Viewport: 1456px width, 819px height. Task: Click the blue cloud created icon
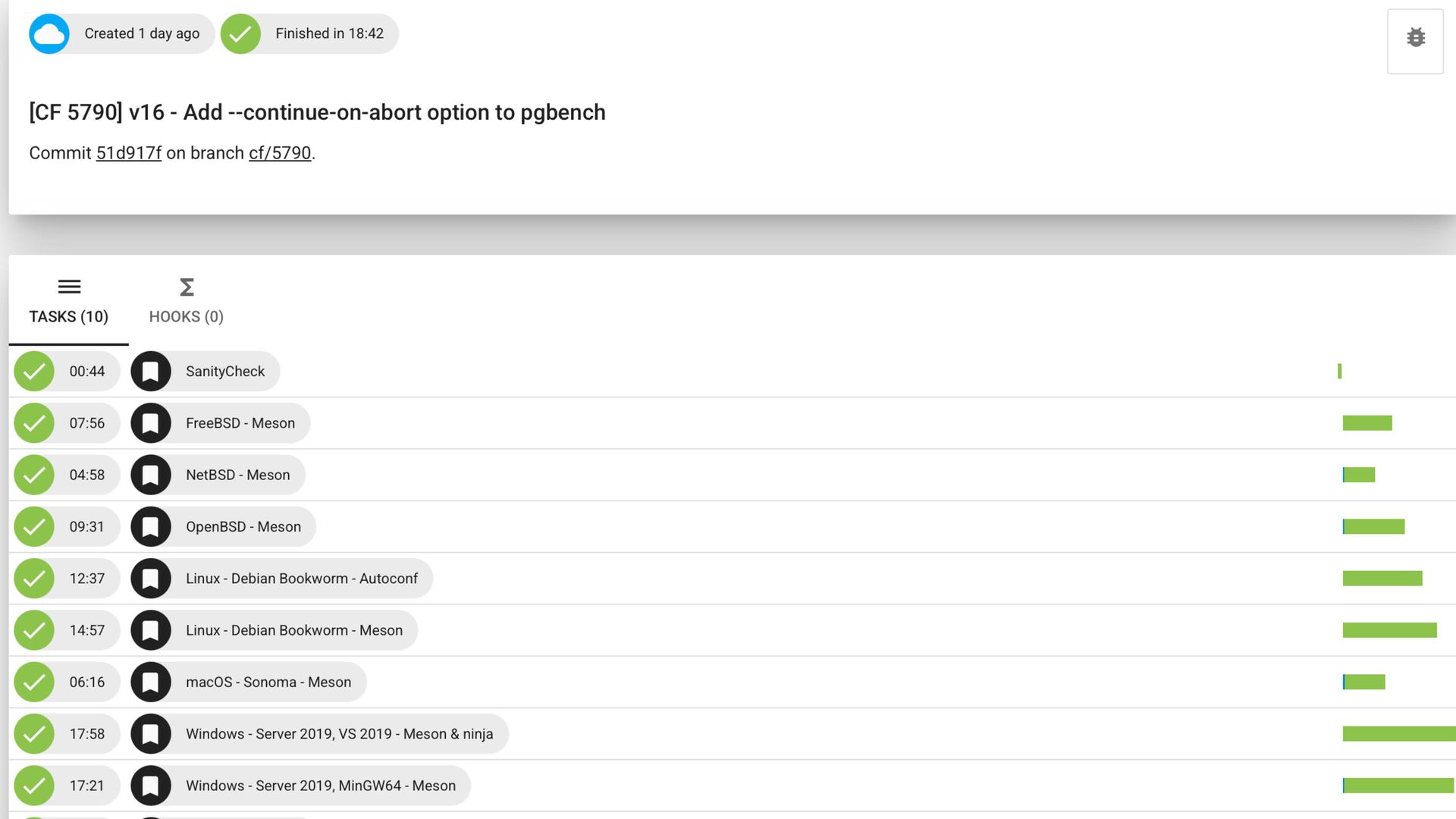[49, 34]
